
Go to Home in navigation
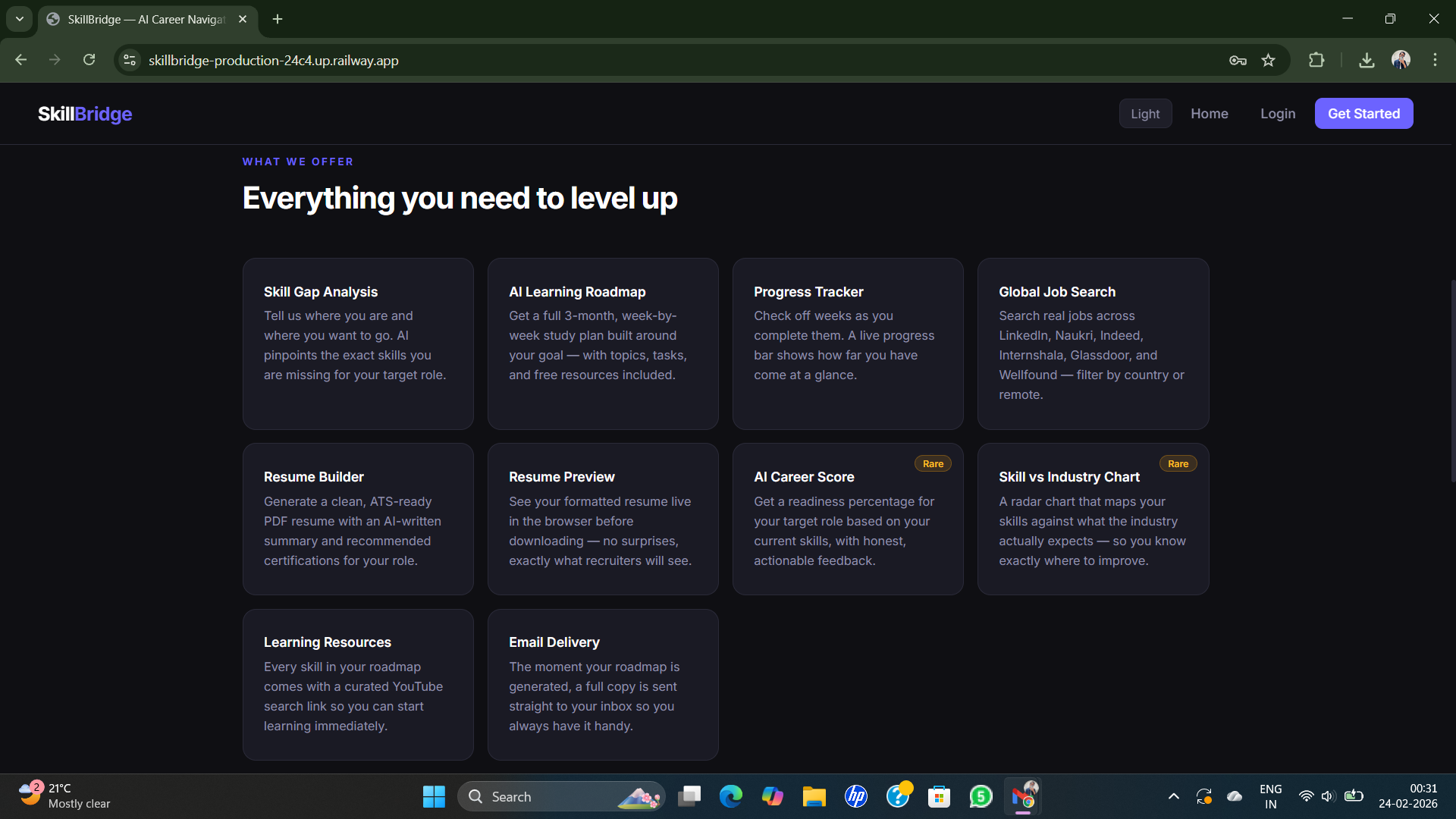click(x=1209, y=114)
